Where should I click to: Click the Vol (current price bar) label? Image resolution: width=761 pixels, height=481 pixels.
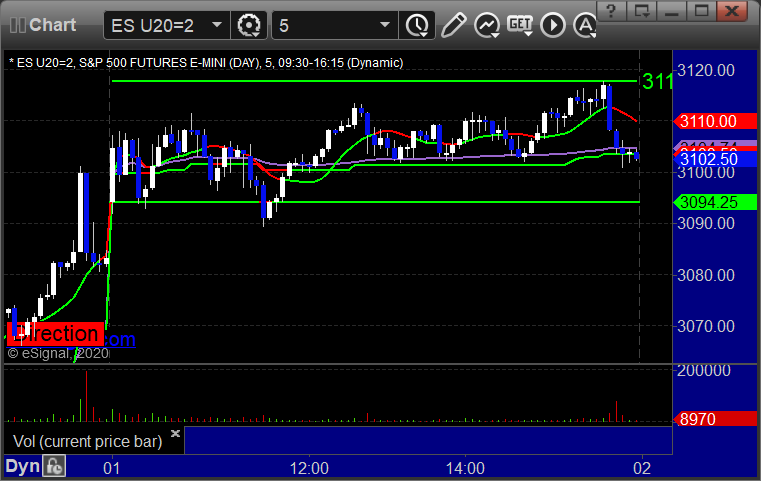[x=87, y=441]
